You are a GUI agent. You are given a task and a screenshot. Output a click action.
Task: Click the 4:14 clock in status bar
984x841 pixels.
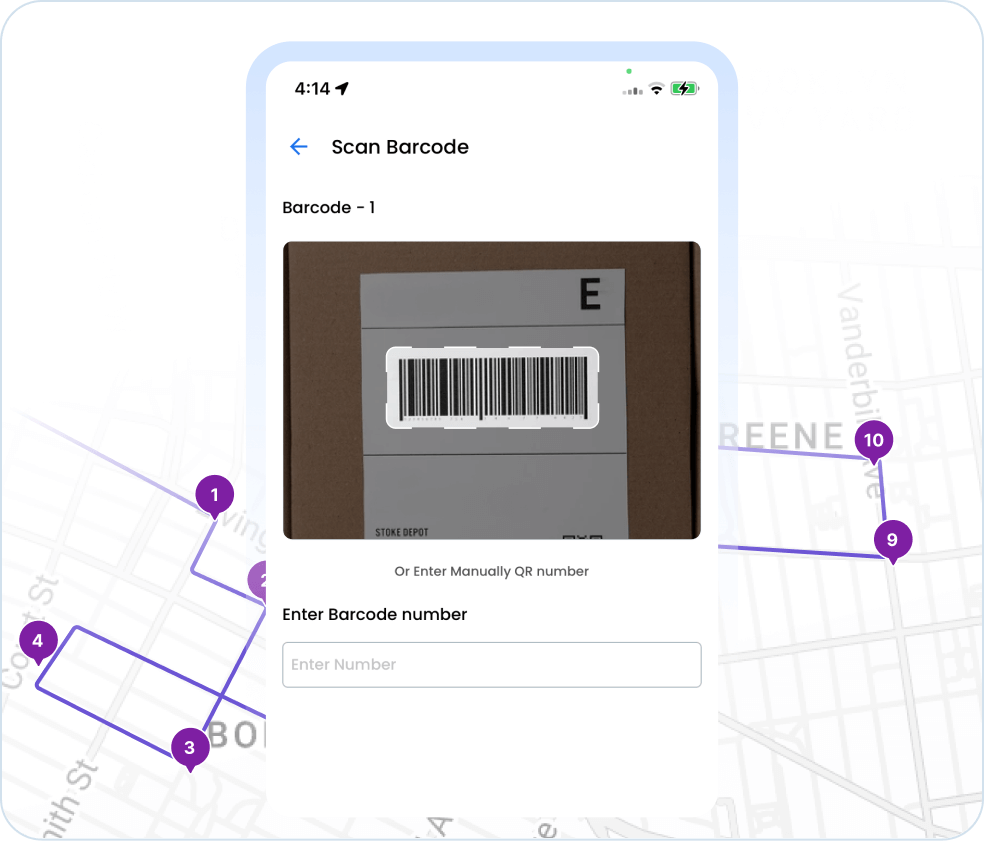[312, 88]
